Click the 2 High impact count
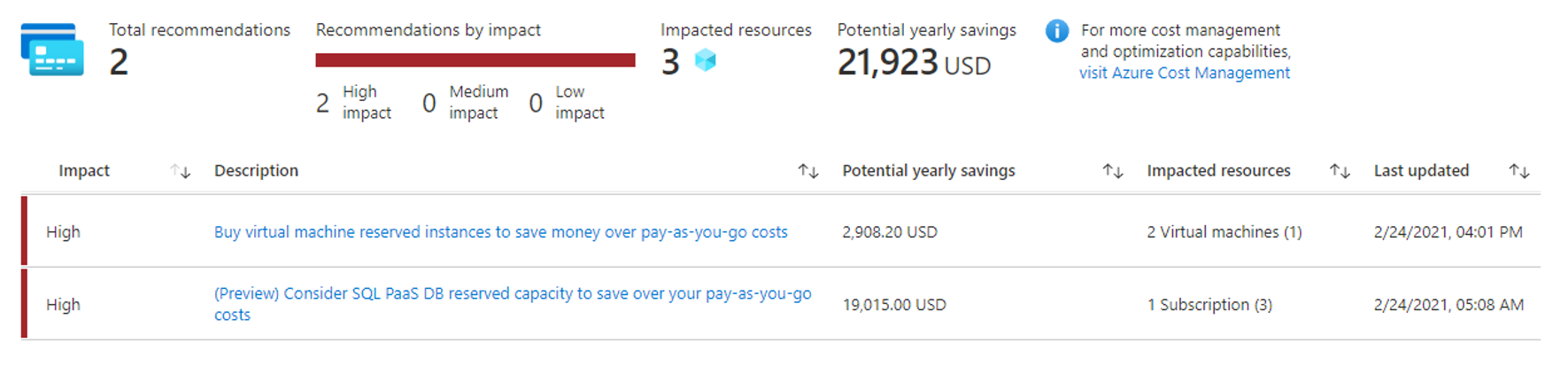The width and height of the screenshot is (1568, 382). (x=353, y=102)
